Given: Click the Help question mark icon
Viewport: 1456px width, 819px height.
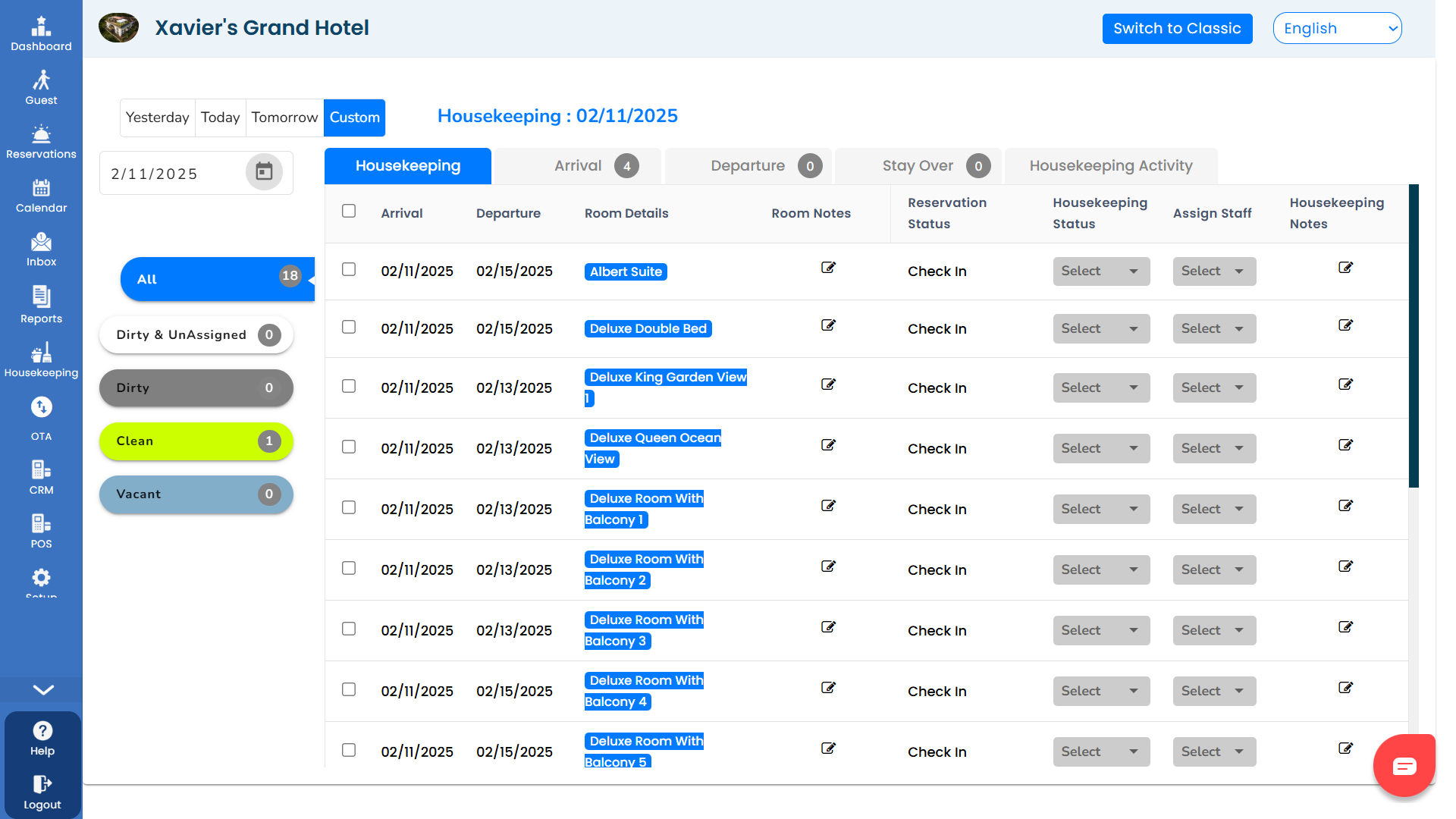Looking at the screenshot, I should pos(42,730).
